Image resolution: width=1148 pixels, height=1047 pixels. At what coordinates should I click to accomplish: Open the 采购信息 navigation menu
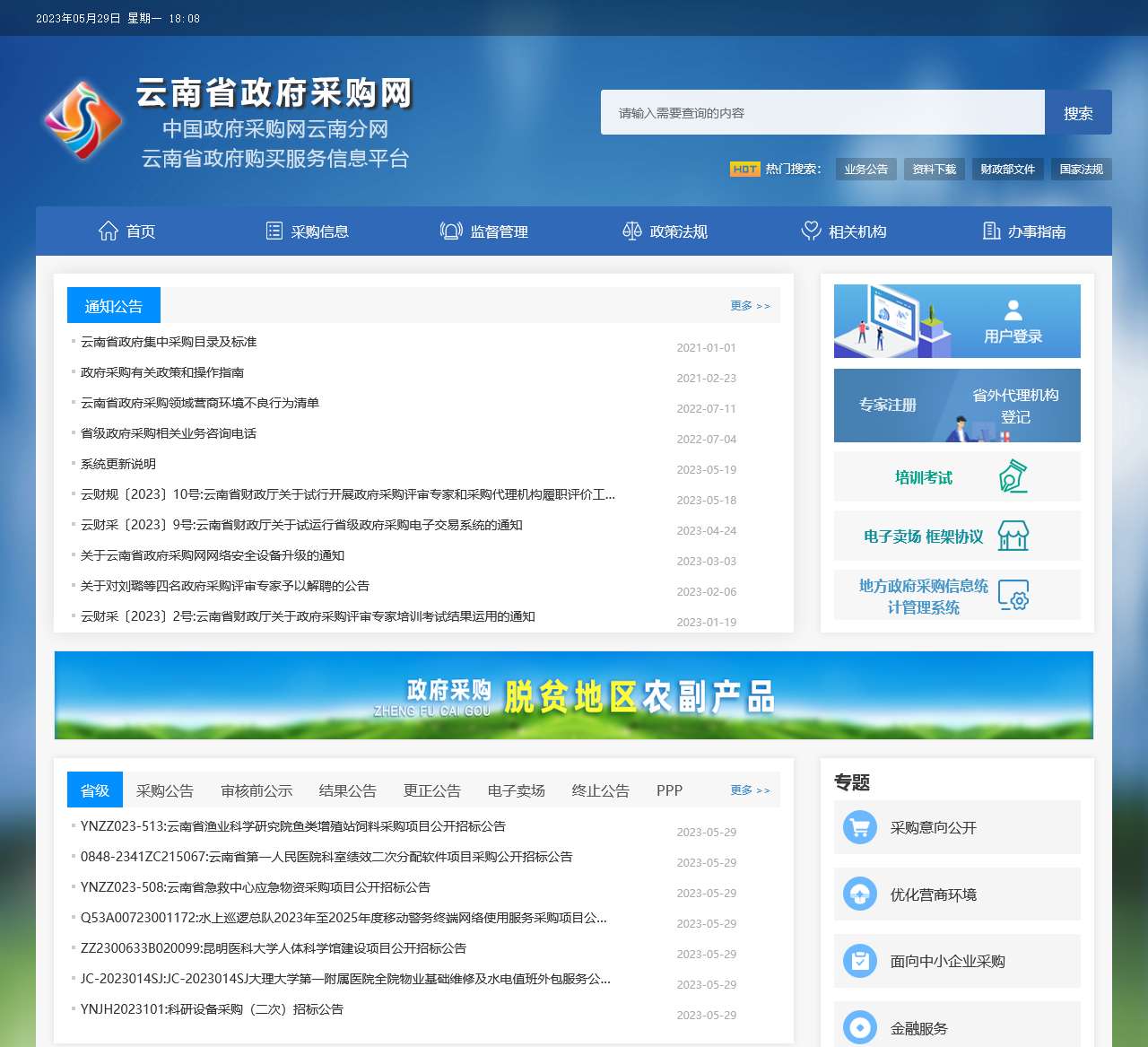[x=307, y=231]
